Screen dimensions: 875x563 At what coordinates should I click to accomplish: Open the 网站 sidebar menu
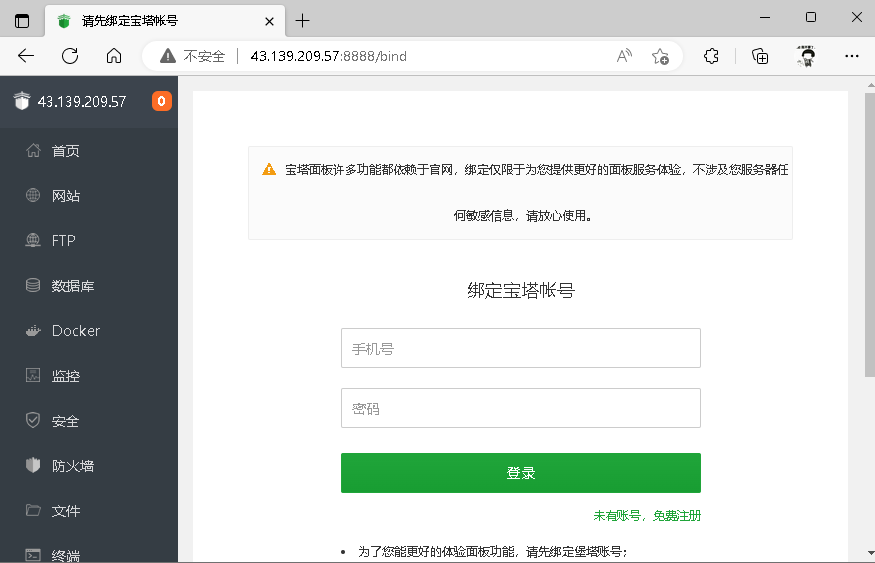coord(89,196)
